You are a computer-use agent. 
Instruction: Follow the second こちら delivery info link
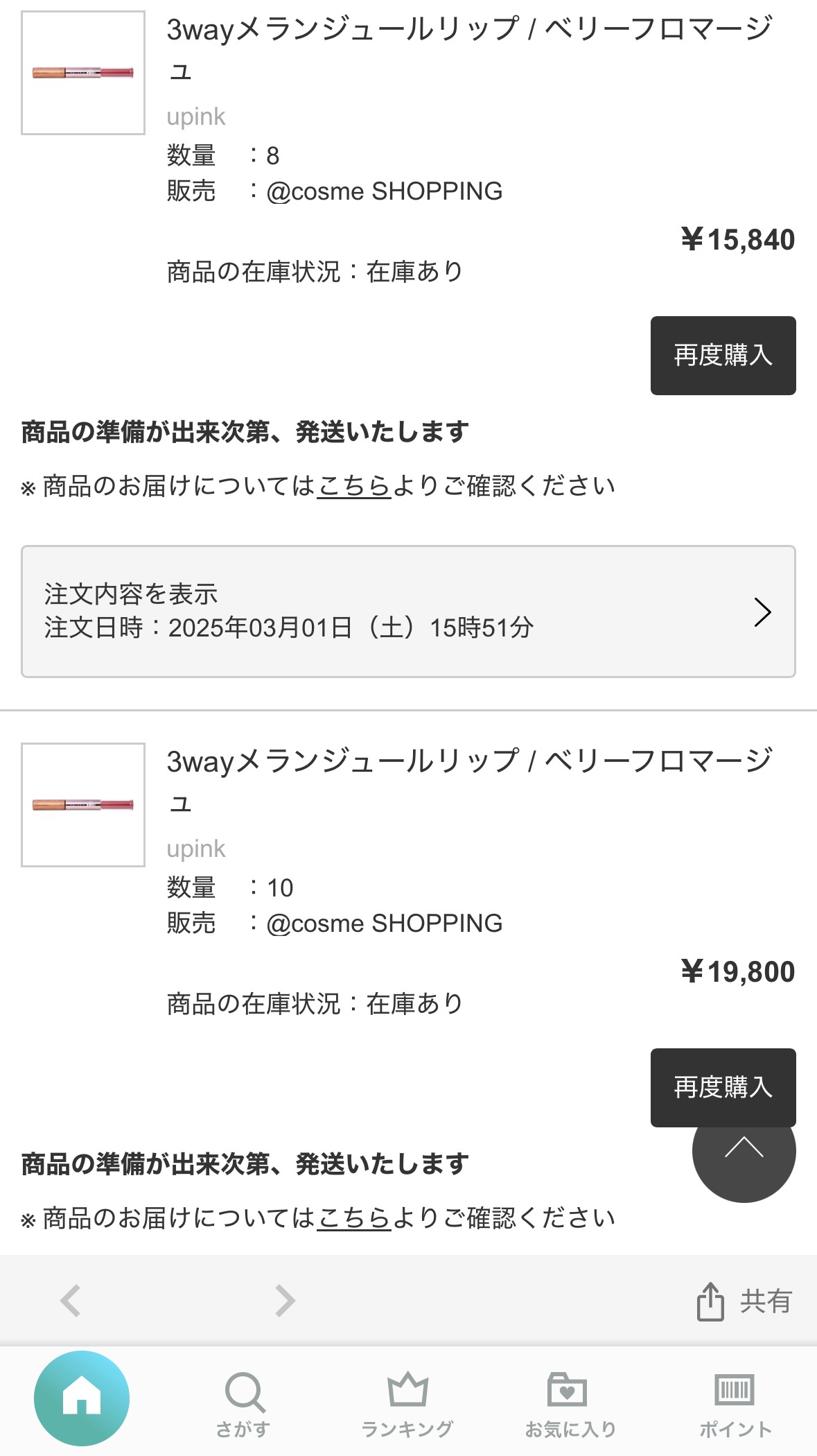click(354, 1218)
